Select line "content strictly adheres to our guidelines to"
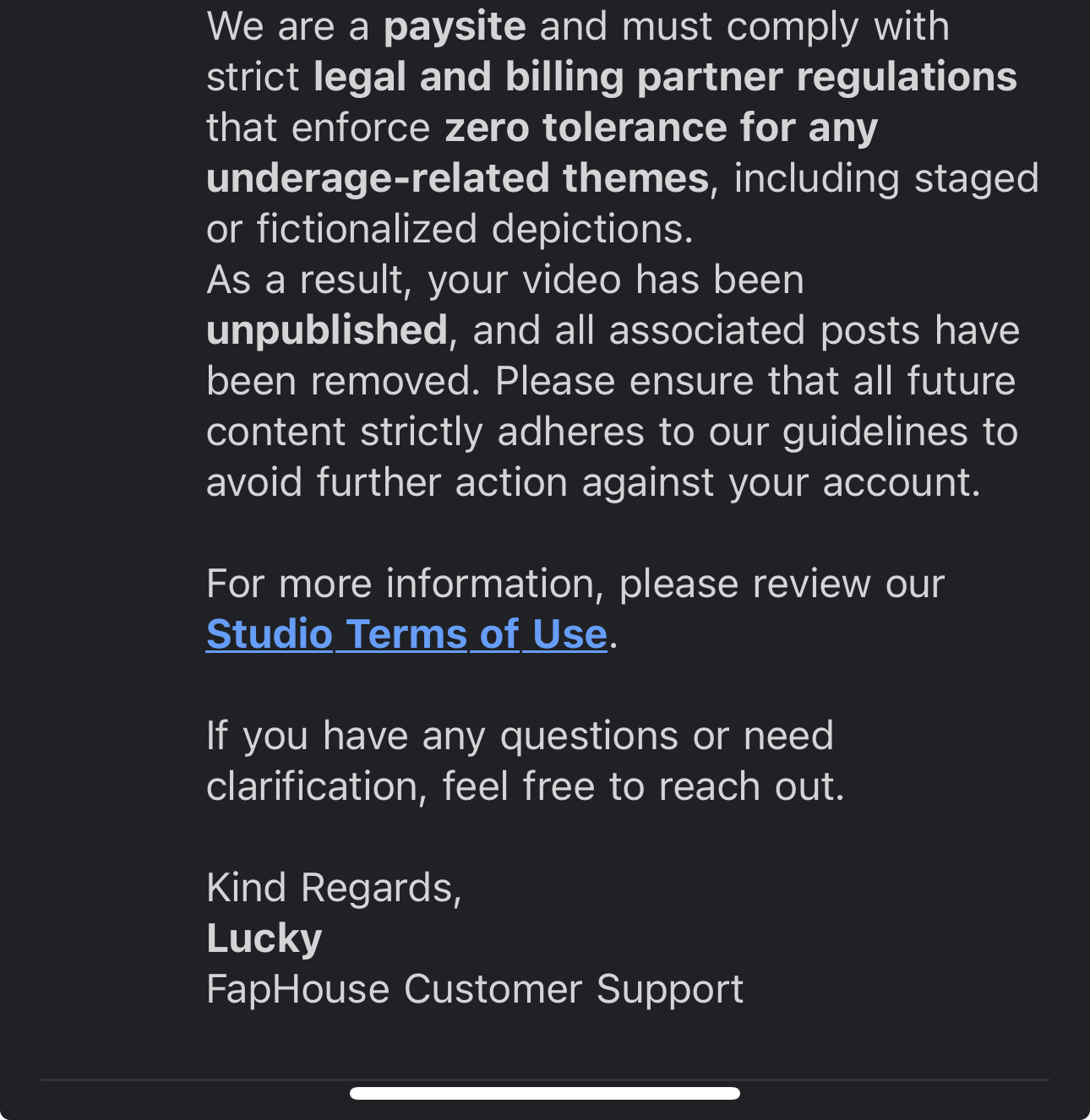 [x=612, y=432]
